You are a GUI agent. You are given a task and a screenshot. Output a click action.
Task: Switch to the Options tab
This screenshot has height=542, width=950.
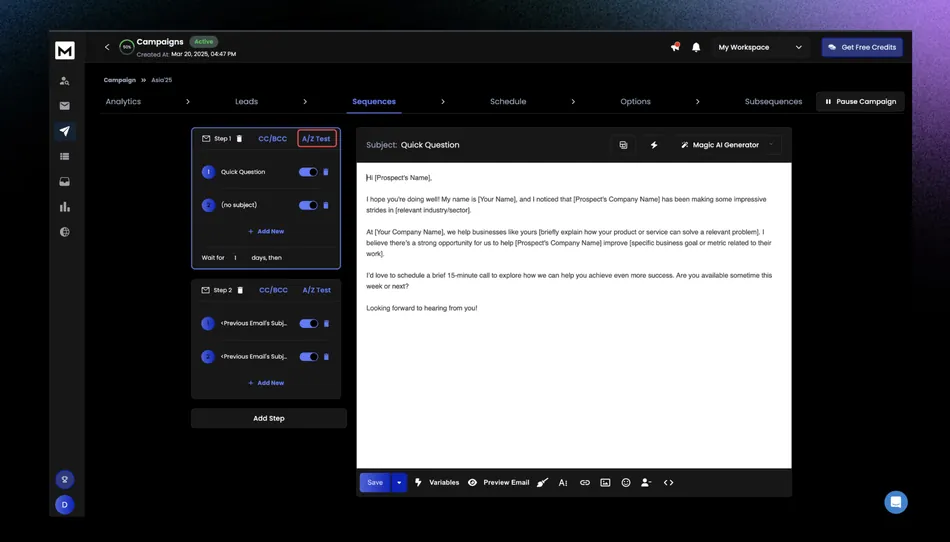pos(636,102)
